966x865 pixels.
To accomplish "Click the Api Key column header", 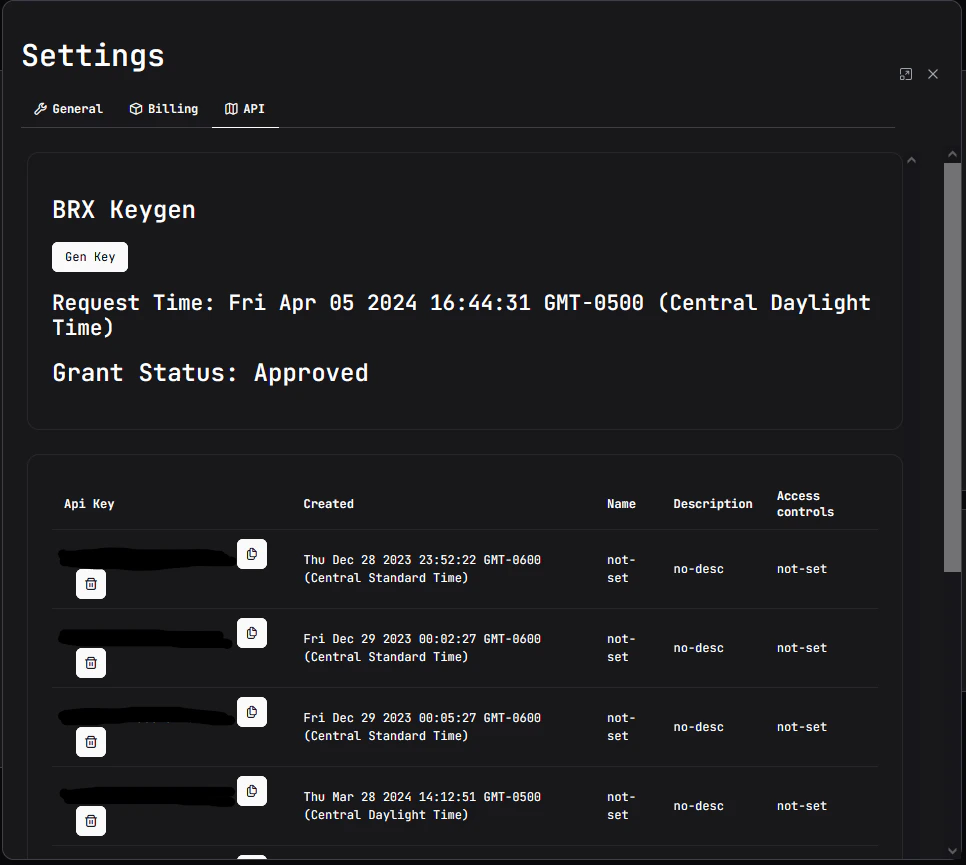I will (x=89, y=504).
